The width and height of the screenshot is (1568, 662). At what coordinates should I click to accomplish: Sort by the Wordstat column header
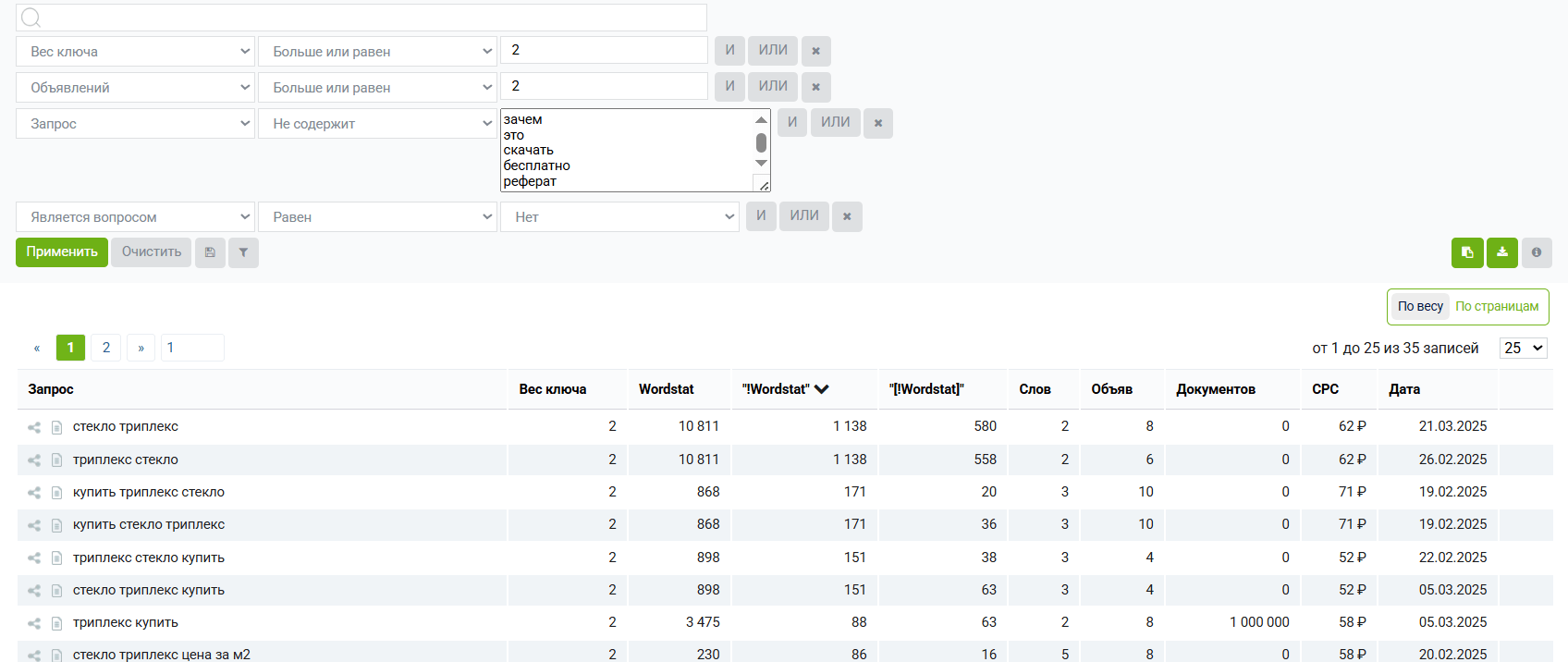coord(666,389)
